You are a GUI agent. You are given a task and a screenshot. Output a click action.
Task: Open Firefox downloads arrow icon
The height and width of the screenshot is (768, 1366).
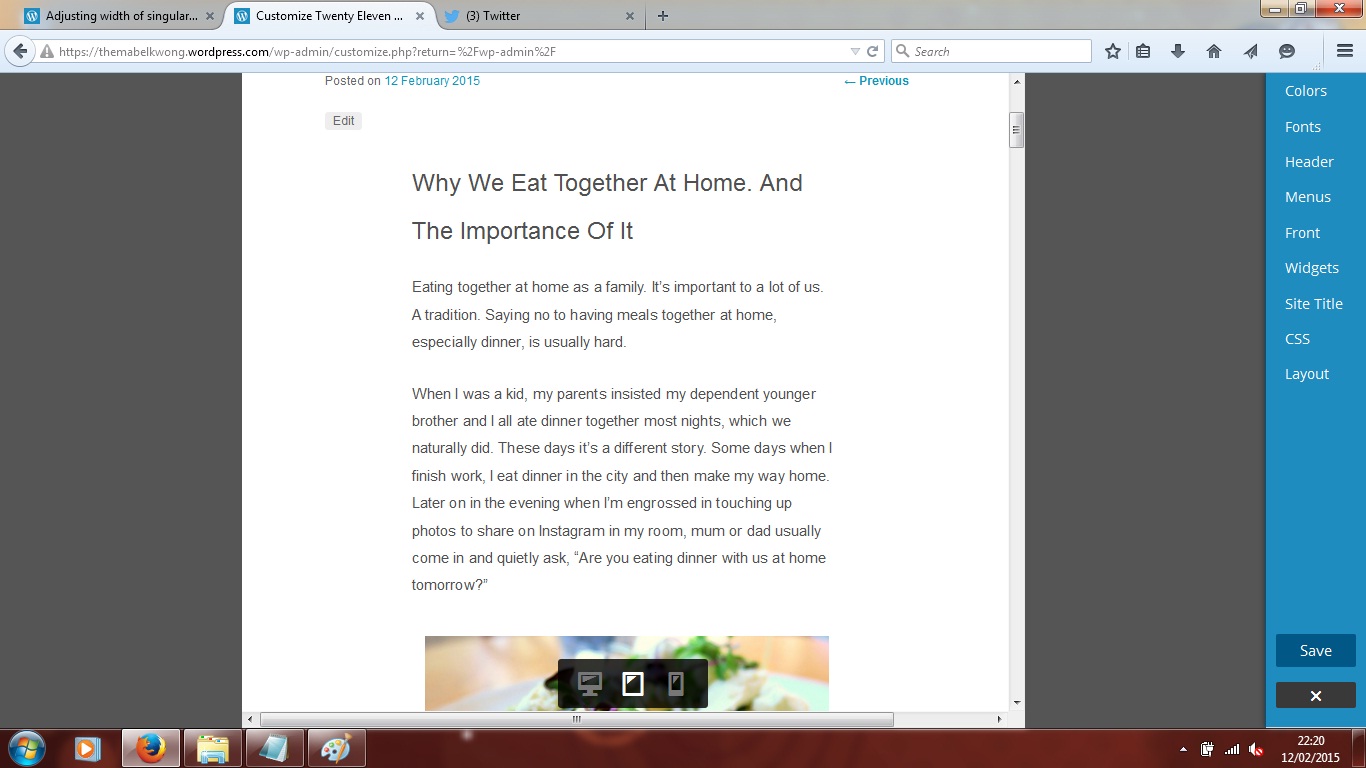[1178, 51]
